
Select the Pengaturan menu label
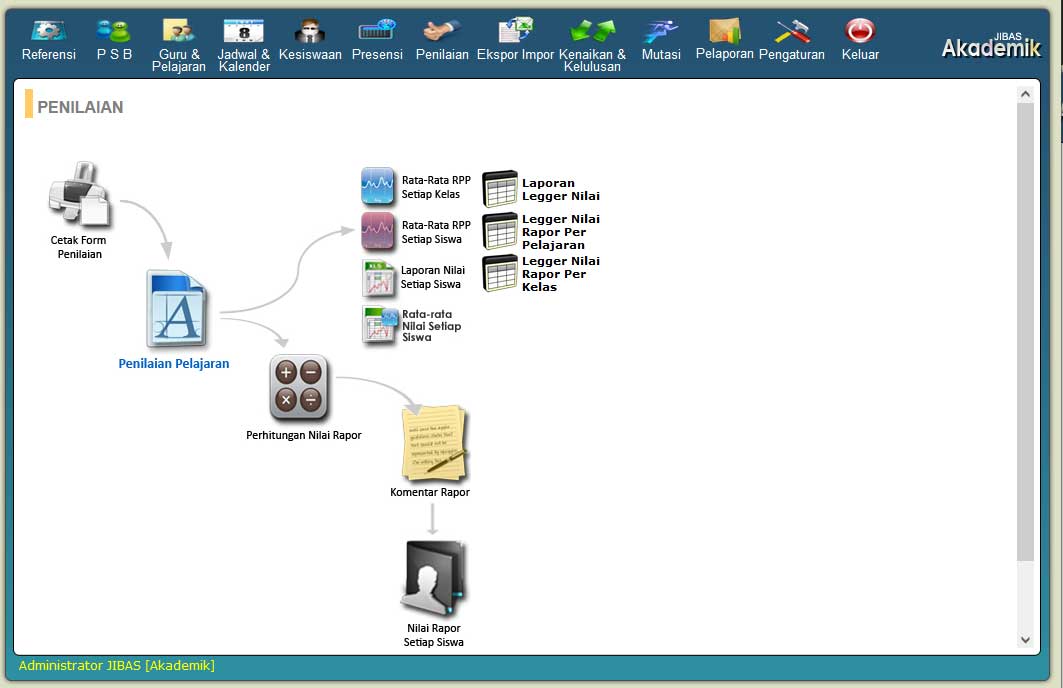coord(792,54)
